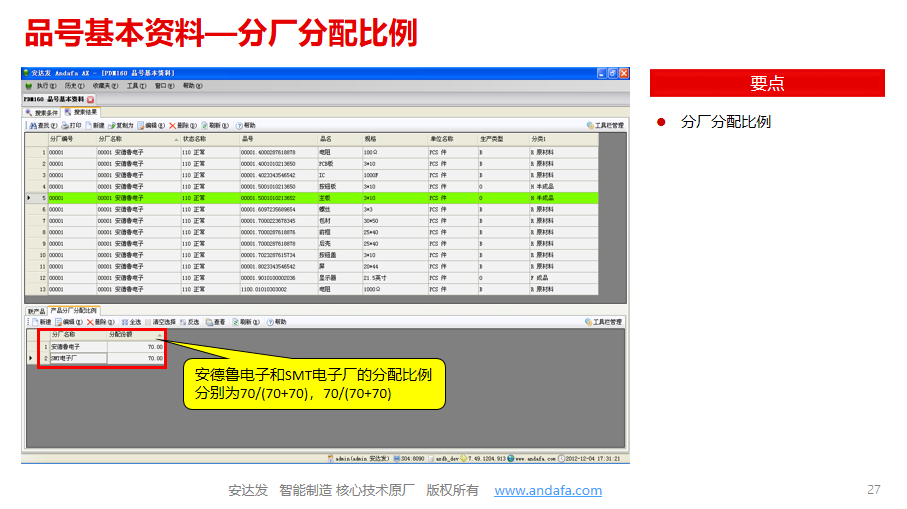This screenshot has height=509, width=907.
Task: Open the 工具 menu in menu bar
Action: (135, 87)
